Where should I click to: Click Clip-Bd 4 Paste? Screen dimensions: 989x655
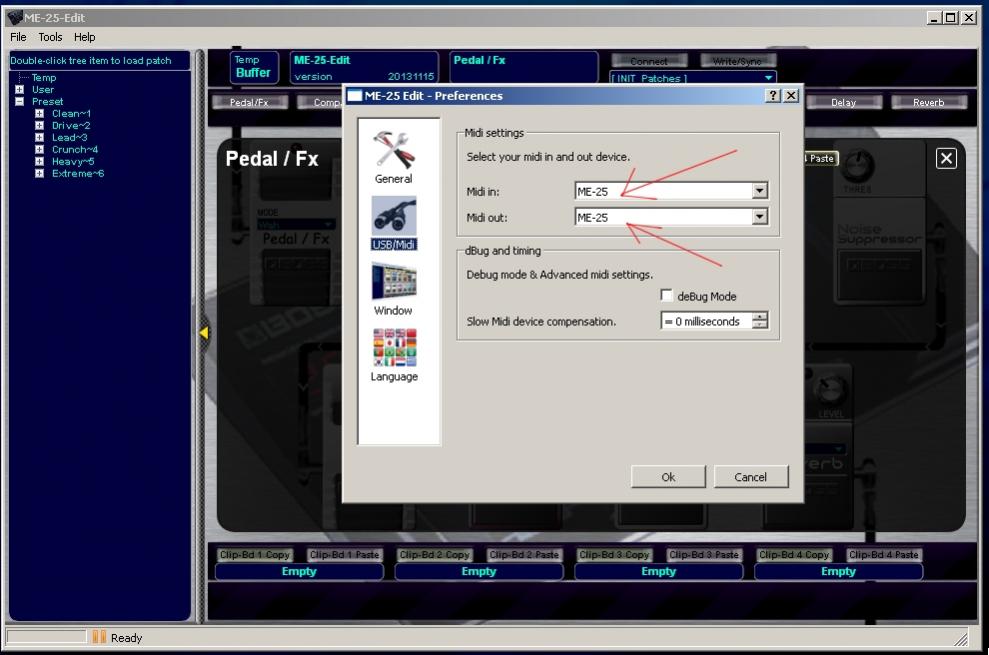(884, 555)
